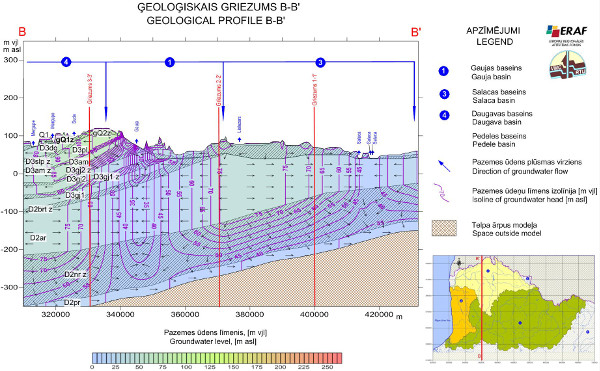
Task: Click the circle 4 marker on profile top line
Action: [x=66, y=62]
